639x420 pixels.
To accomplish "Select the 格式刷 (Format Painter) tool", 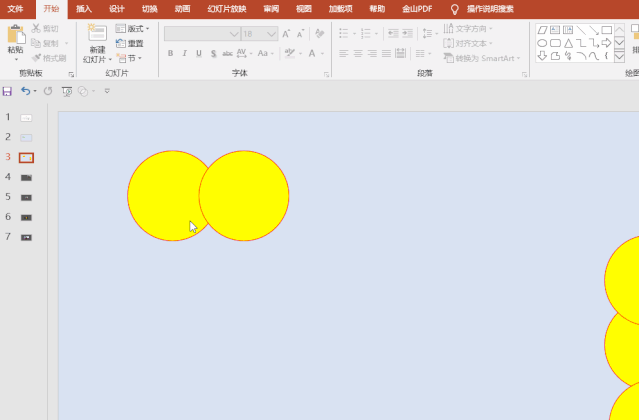I will click(49, 58).
